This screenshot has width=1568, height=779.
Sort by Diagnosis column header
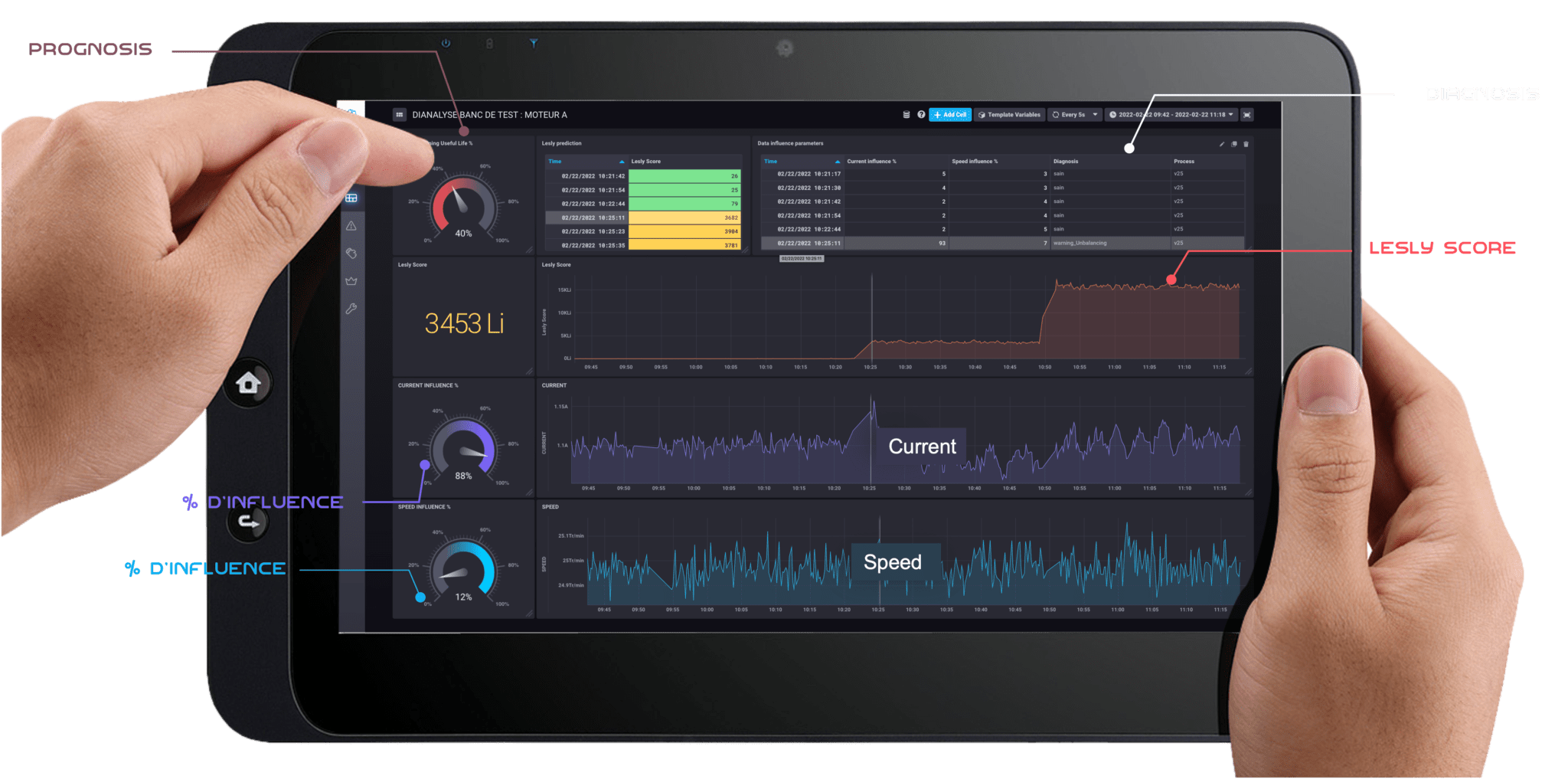1066,162
